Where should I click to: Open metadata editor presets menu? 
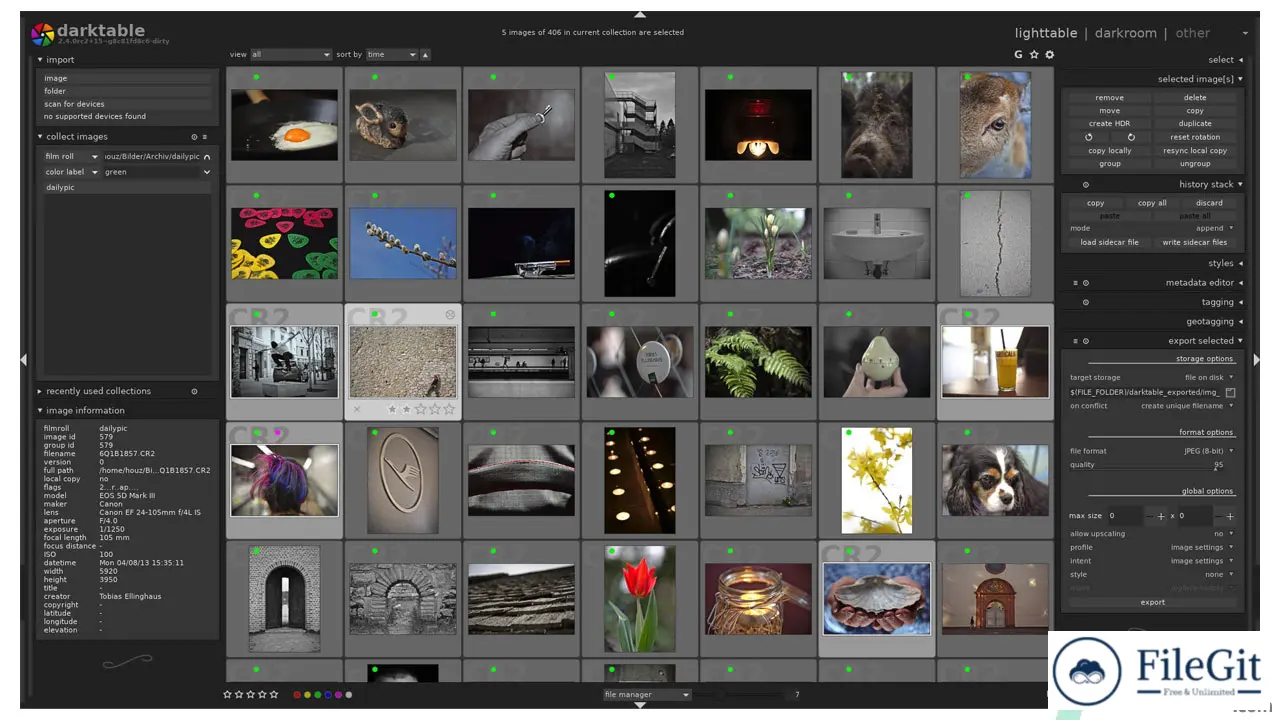point(1076,283)
